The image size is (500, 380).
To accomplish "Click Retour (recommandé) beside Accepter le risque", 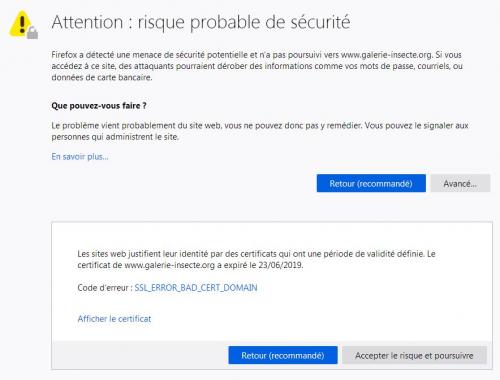I will pos(283,355).
